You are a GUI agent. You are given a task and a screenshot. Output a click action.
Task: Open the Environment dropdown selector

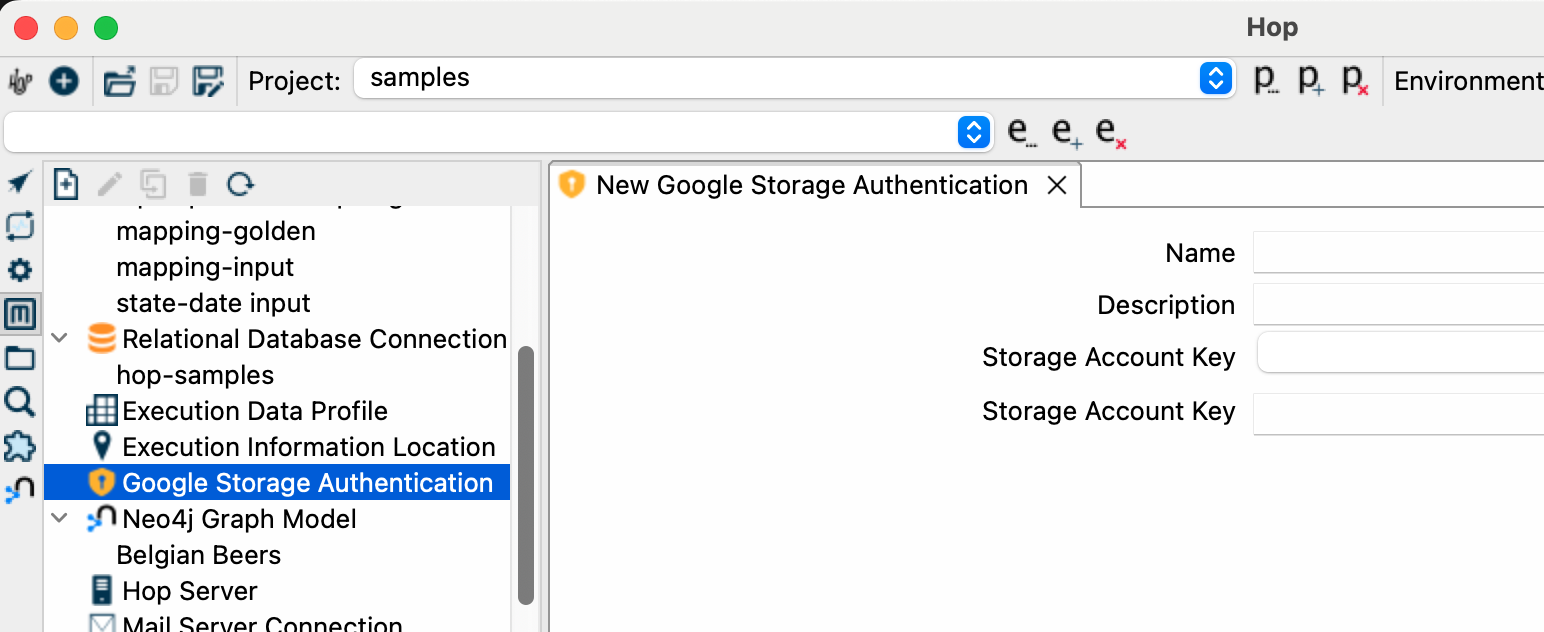pos(973,132)
